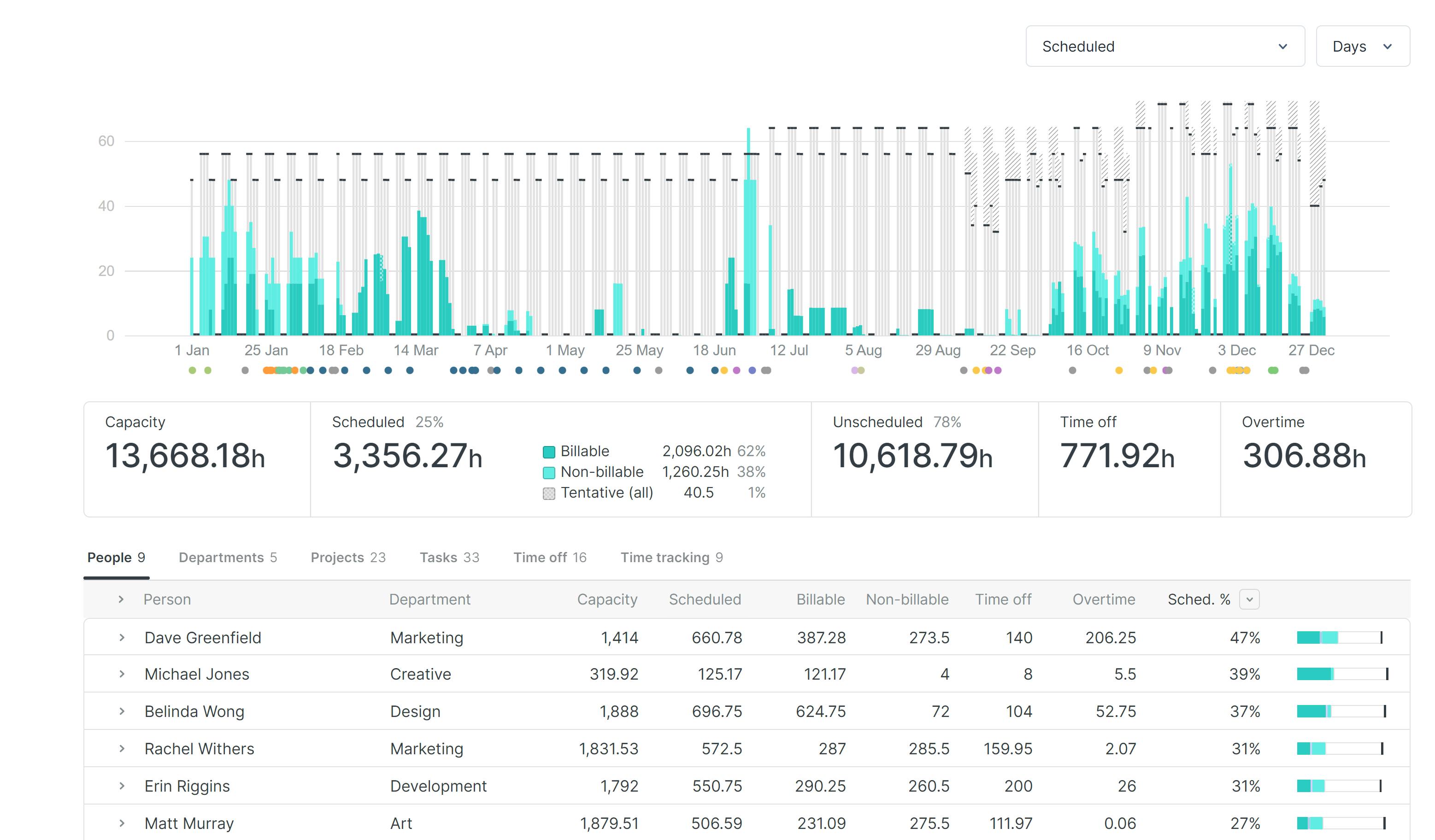Image resolution: width=1435 pixels, height=840 pixels.
Task: Expand Rachel Withers's row
Action: pyautogui.click(x=121, y=748)
